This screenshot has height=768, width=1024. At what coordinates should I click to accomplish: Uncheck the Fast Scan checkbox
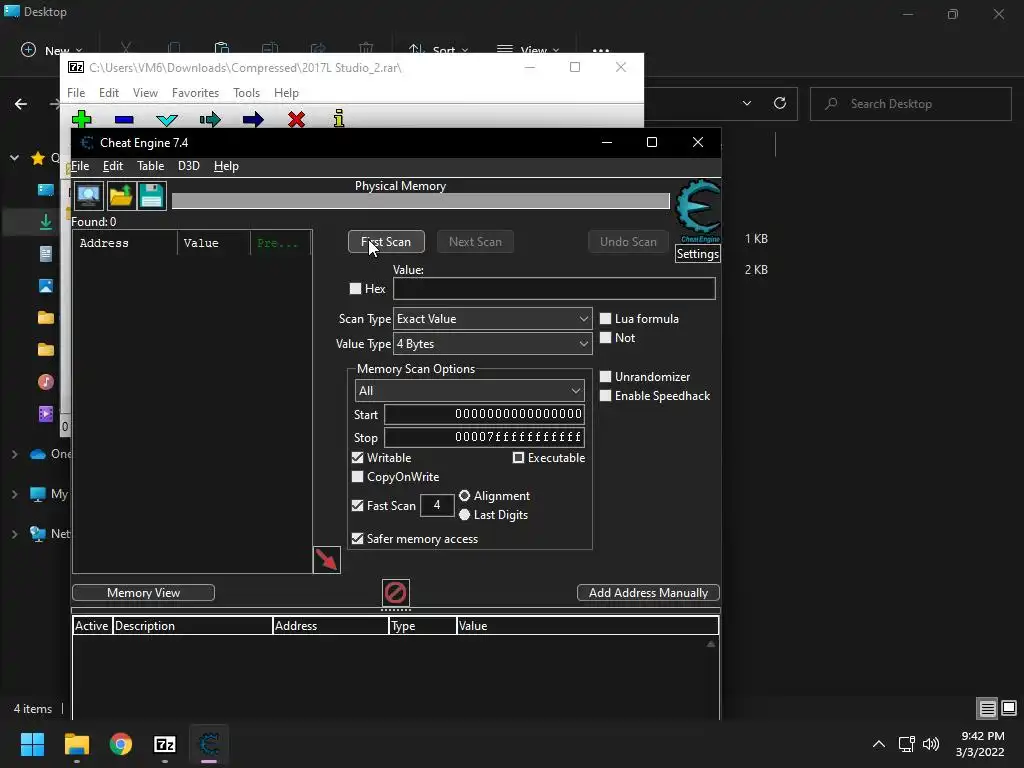point(357,505)
